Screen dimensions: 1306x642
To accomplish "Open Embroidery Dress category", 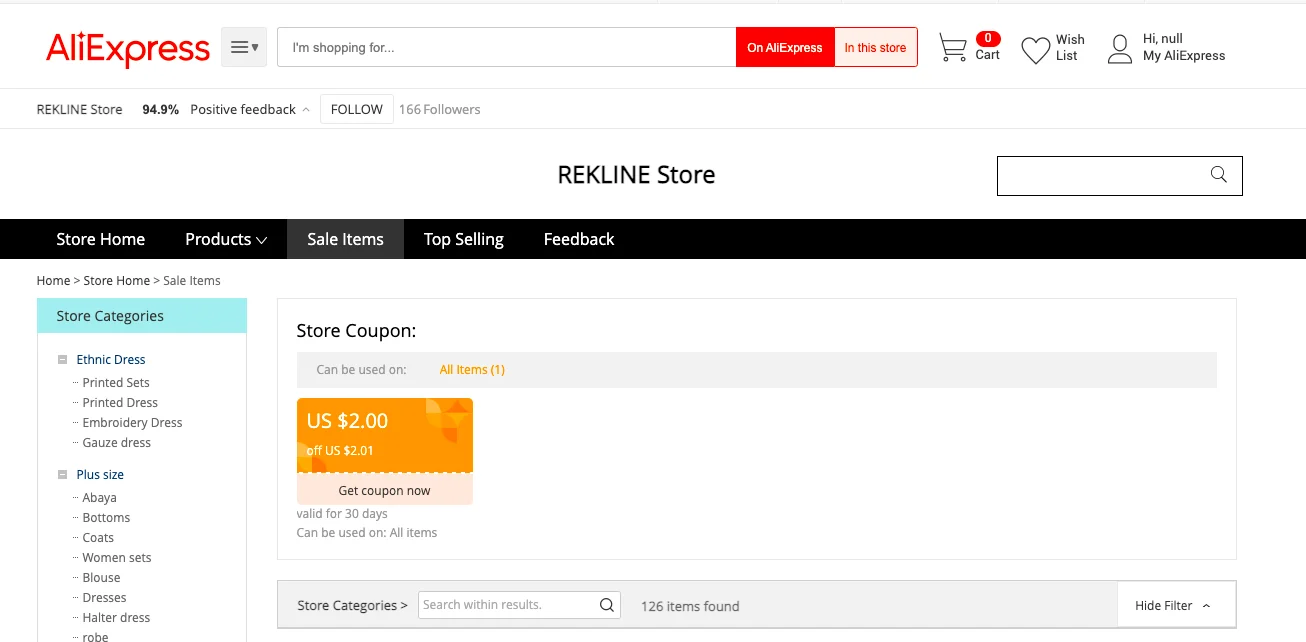I will click(x=133, y=423).
